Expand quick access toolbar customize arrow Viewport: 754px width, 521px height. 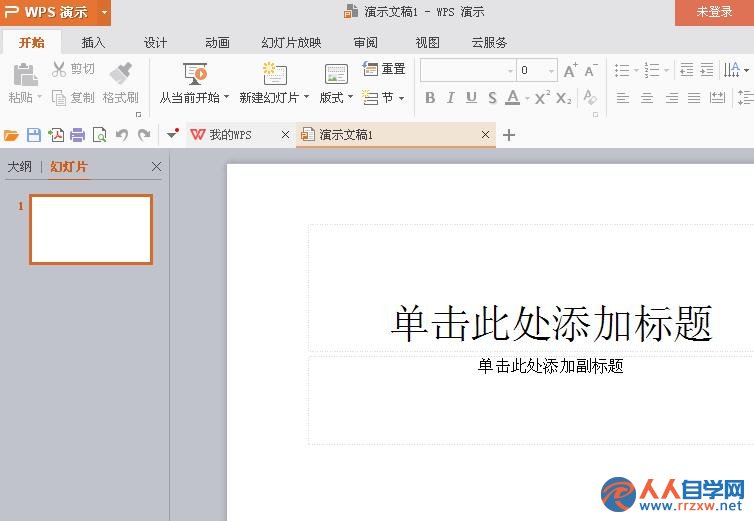172,134
